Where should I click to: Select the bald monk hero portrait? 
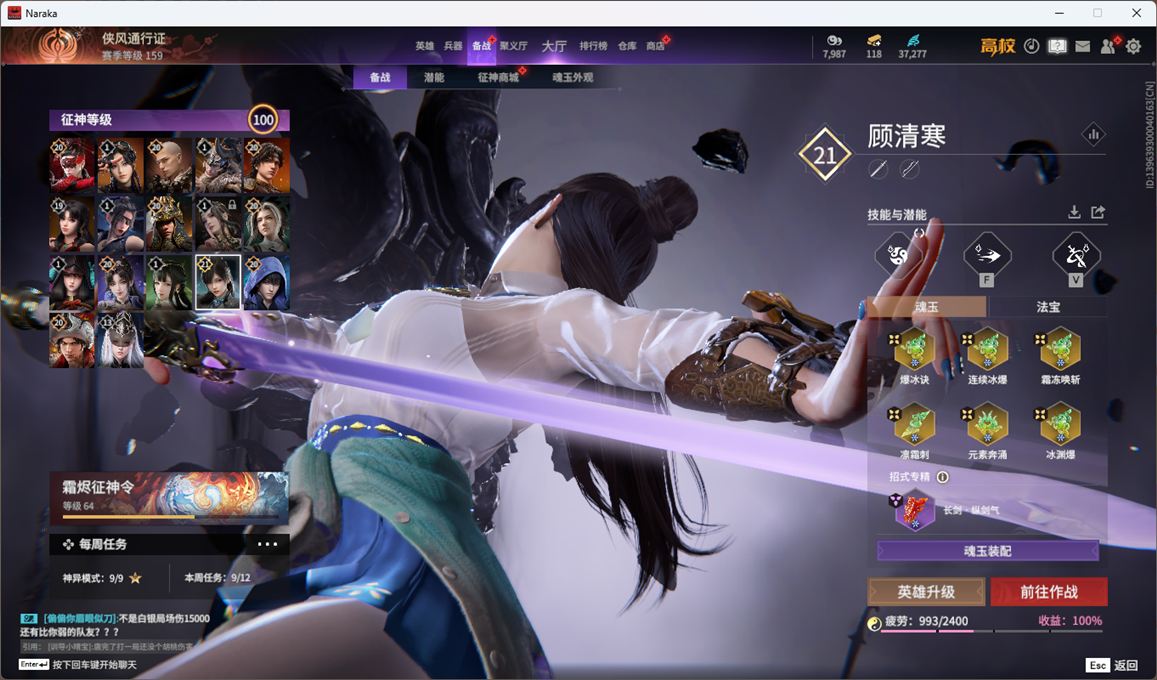tap(169, 165)
